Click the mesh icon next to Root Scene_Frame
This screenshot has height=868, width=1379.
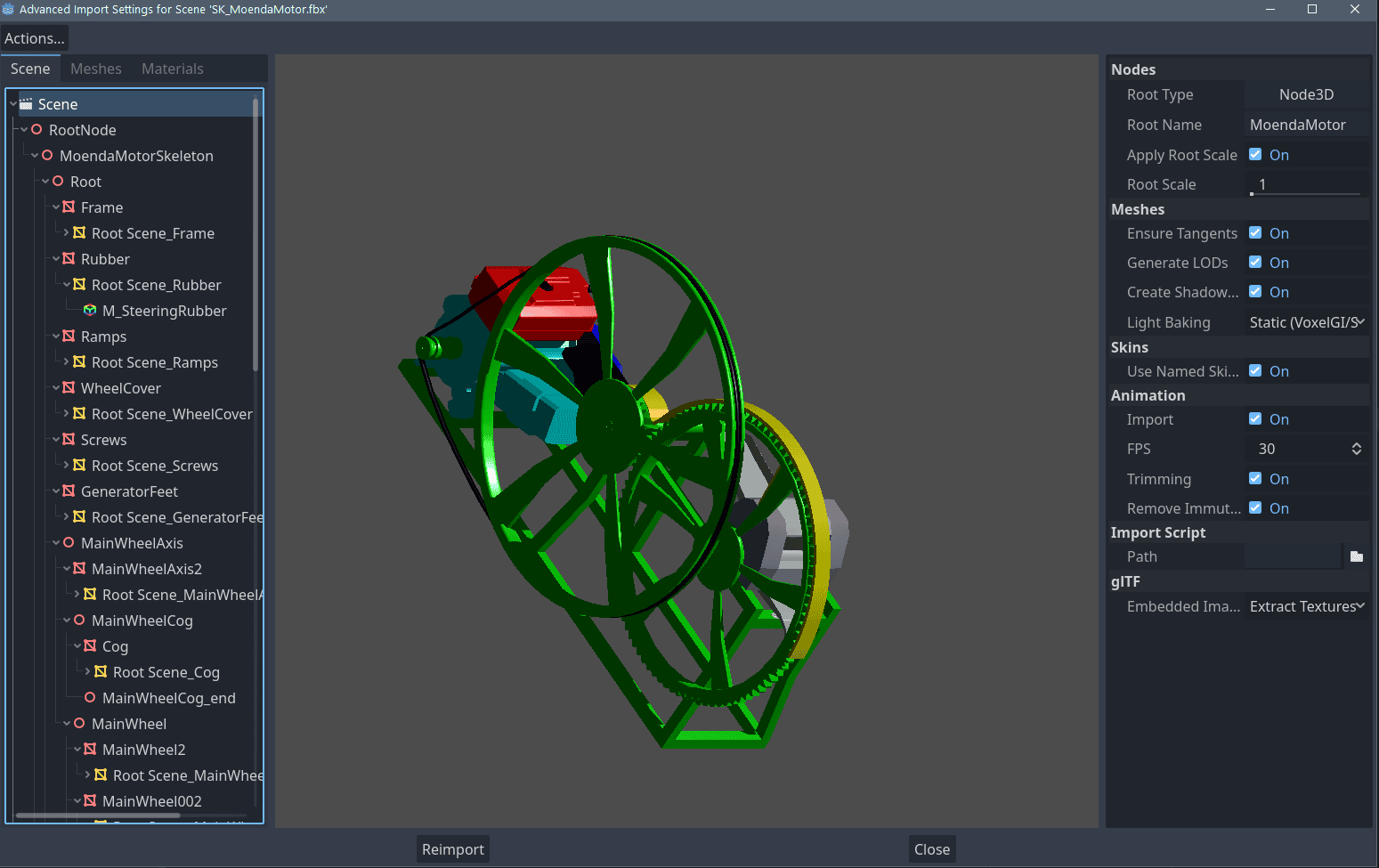click(x=79, y=233)
